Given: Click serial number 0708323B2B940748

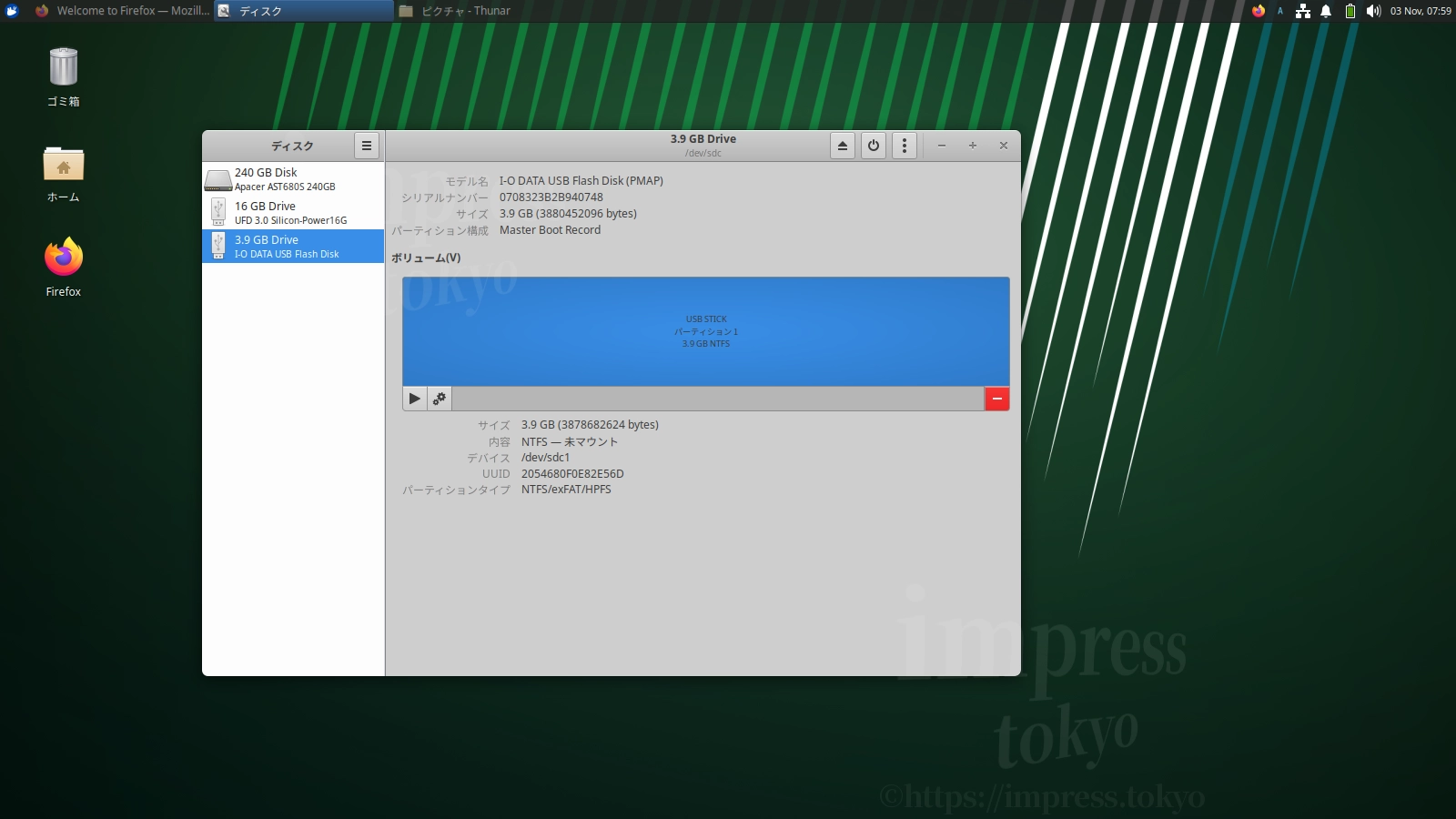Looking at the screenshot, I should click(x=551, y=197).
